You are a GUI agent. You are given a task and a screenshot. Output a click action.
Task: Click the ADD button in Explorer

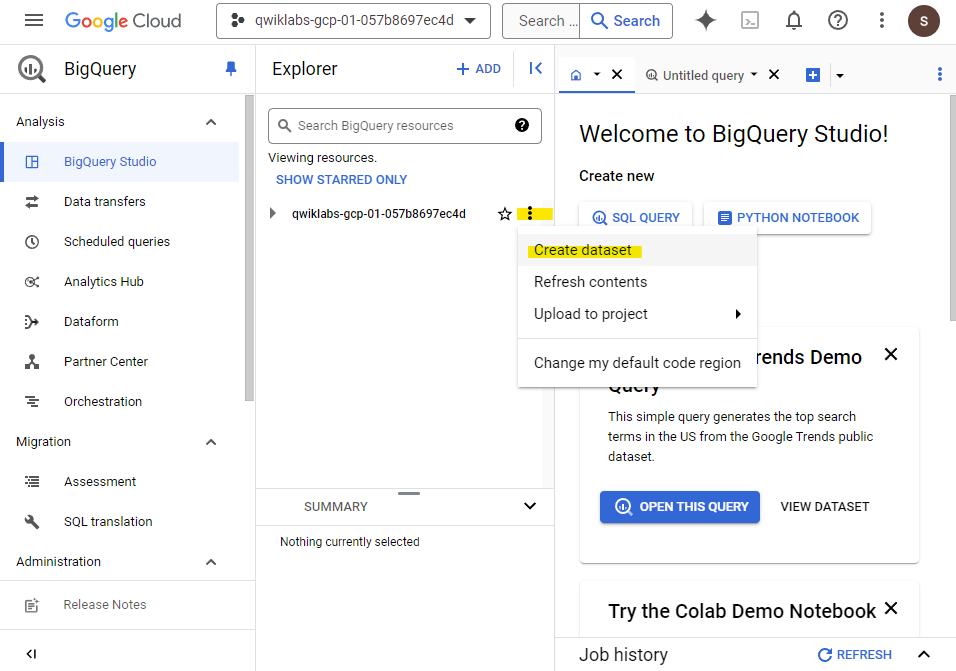tap(479, 69)
